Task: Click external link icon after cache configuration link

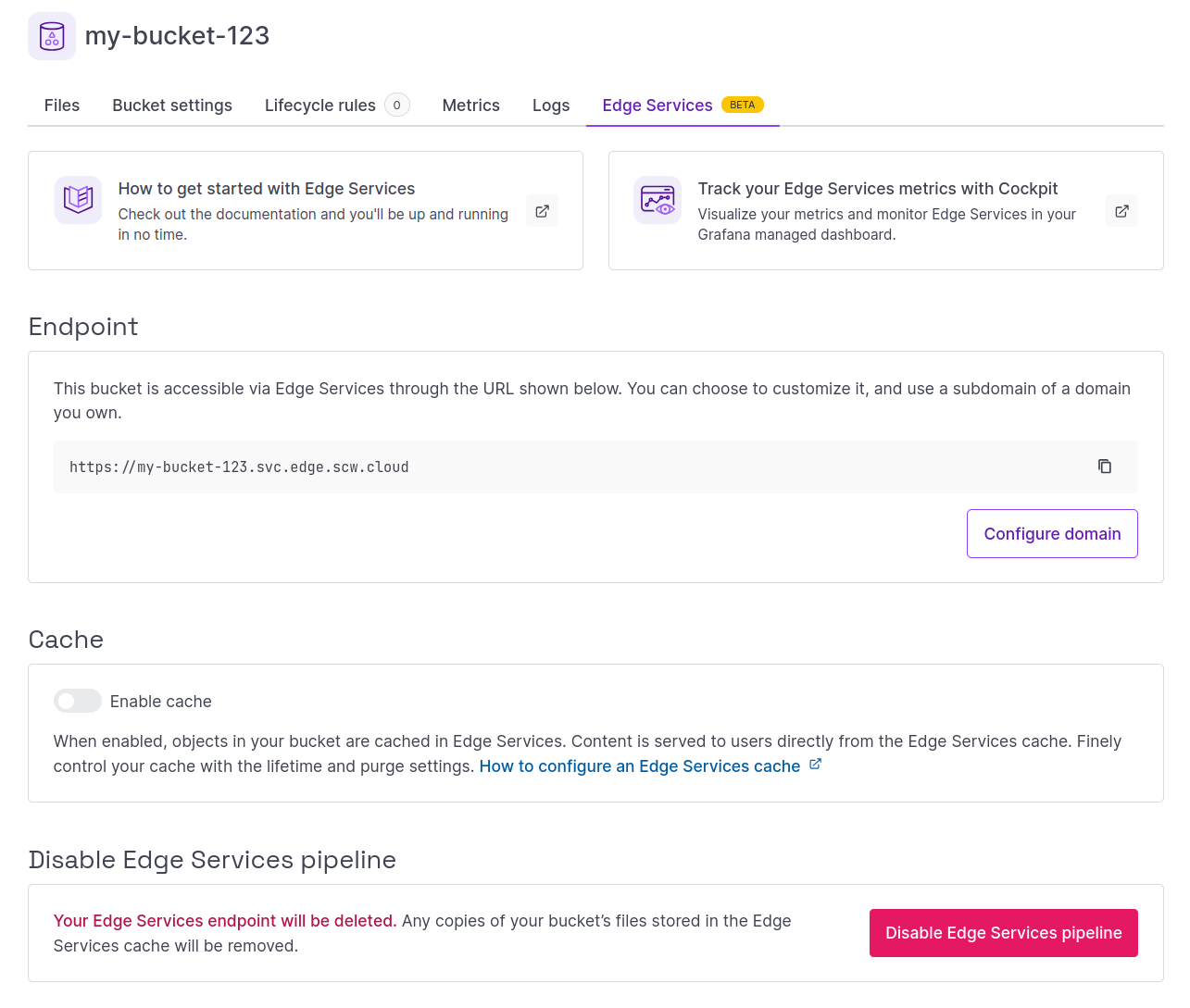Action: click(x=815, y=765)
